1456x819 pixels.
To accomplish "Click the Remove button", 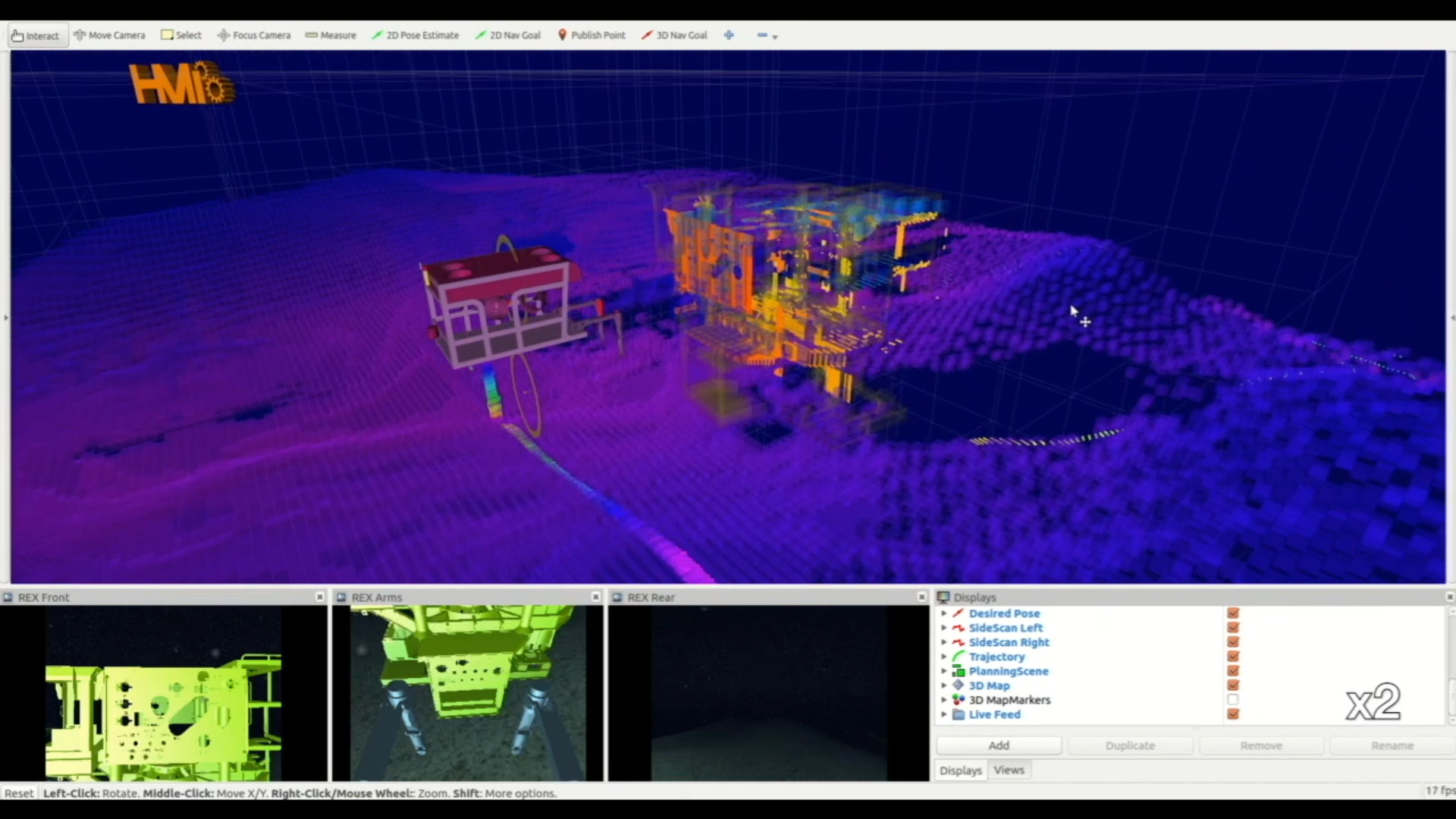I will 1261,745.
